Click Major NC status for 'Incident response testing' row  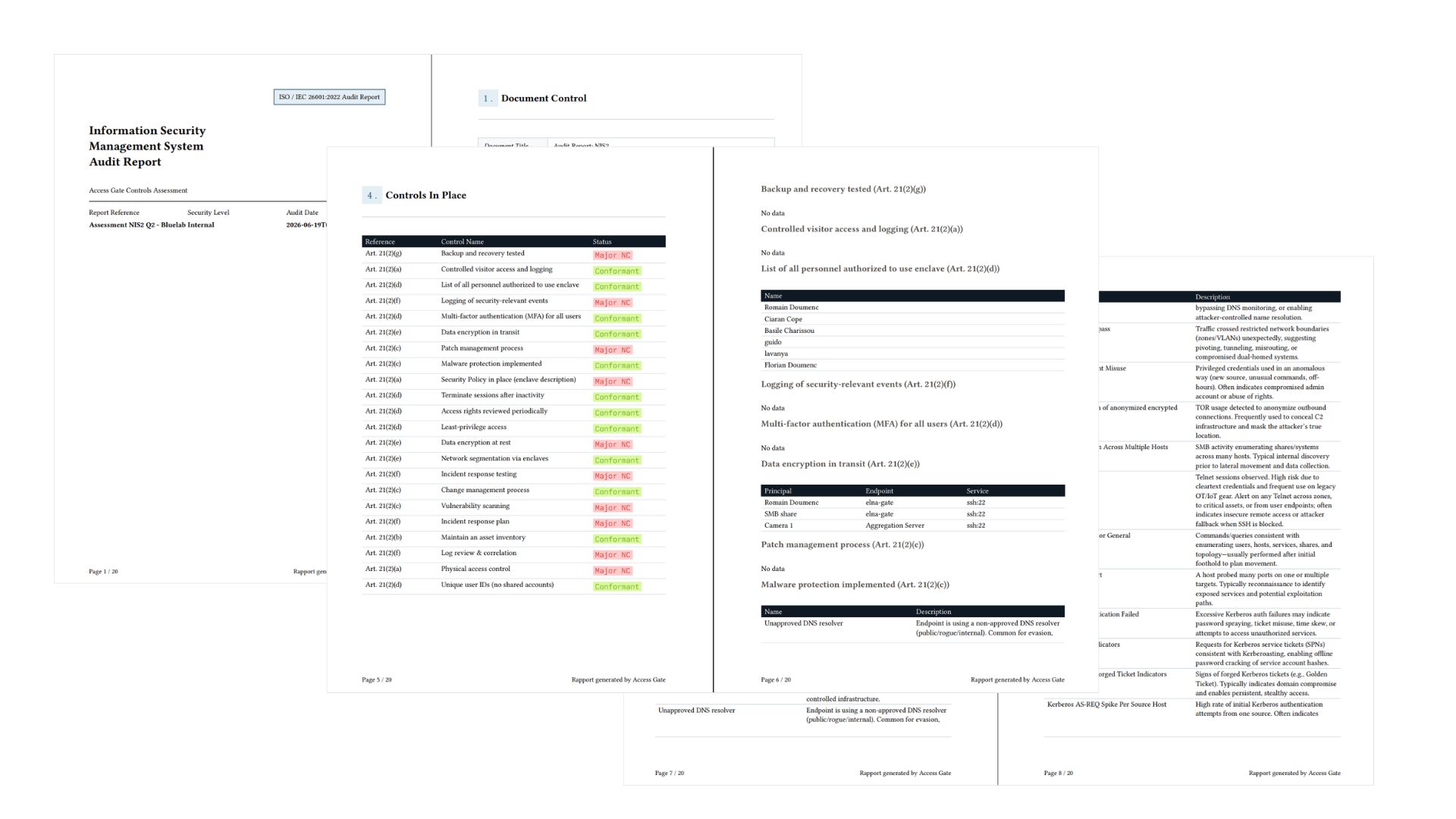point(613,476)
